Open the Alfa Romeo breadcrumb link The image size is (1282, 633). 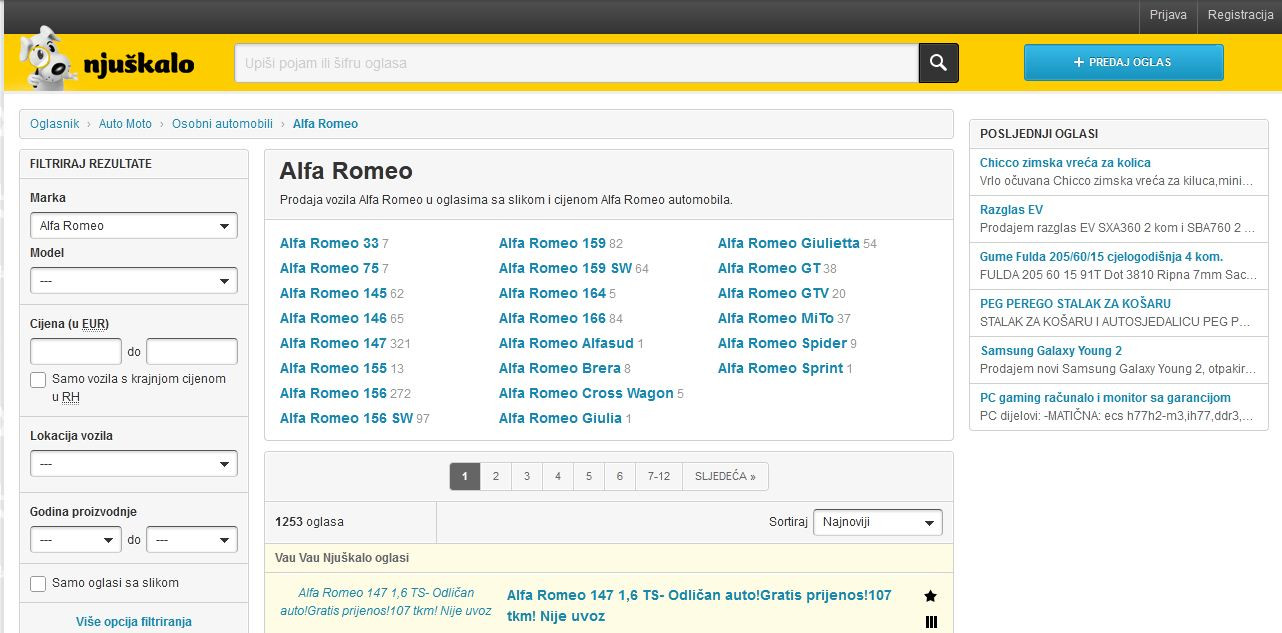point(325,124)
